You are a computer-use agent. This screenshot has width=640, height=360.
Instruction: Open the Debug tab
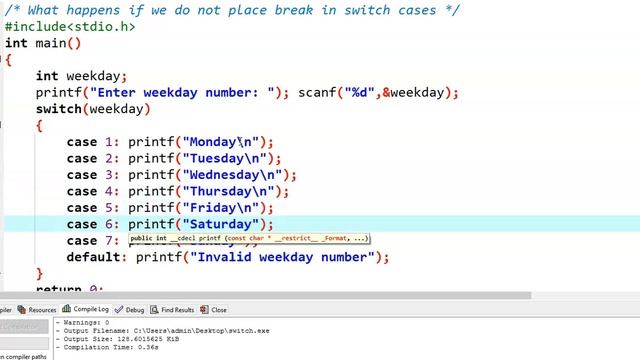pyautogui.click(x=129, y=310)
